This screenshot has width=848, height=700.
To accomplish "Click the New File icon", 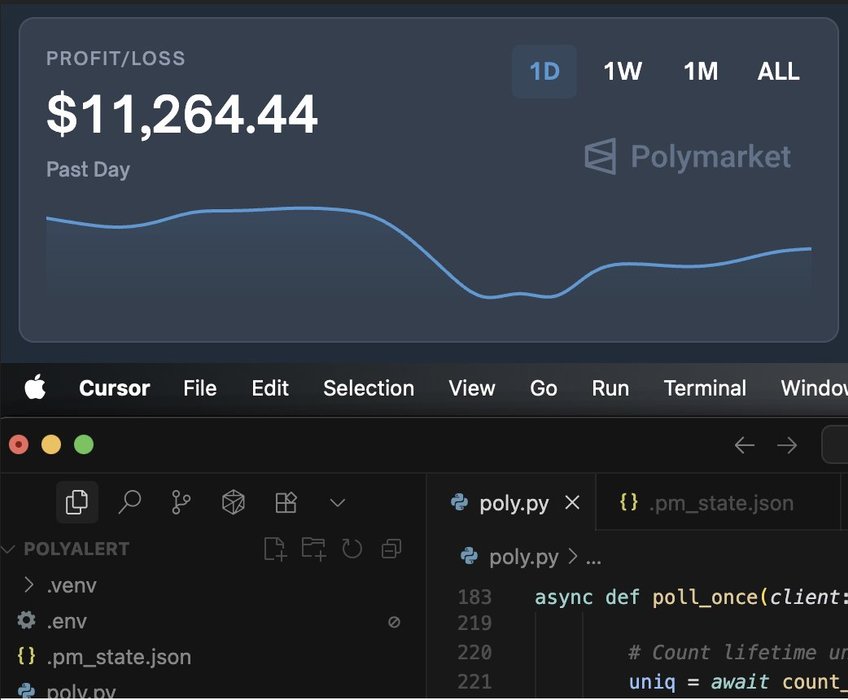I will click(x=274, y=548).
